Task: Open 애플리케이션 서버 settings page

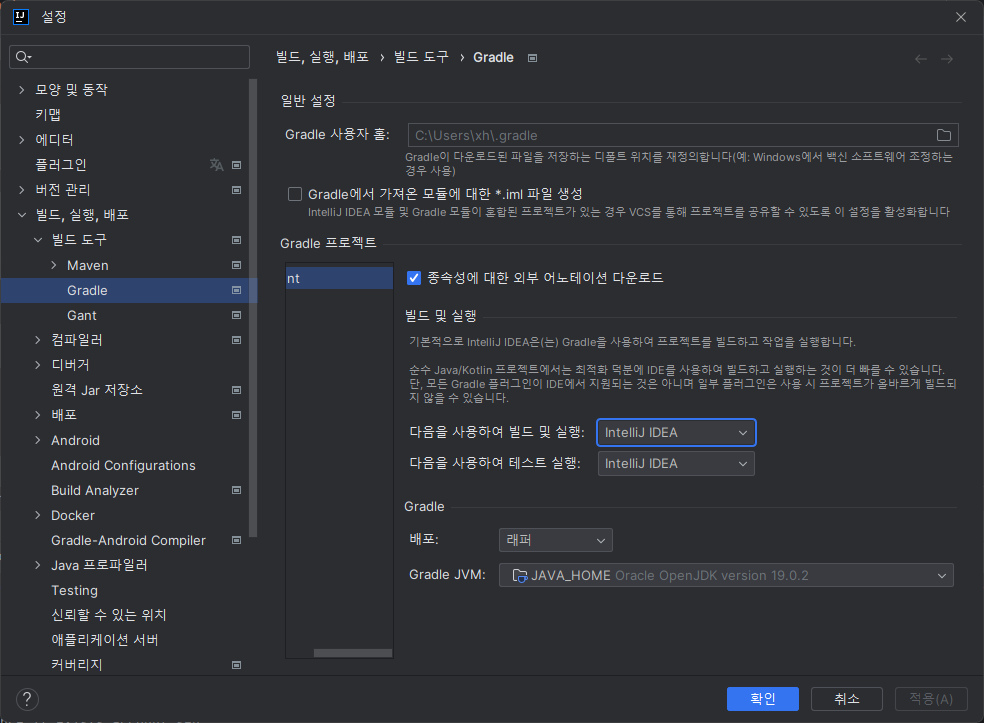Action: pyautogui.click(x=105, y=640)
